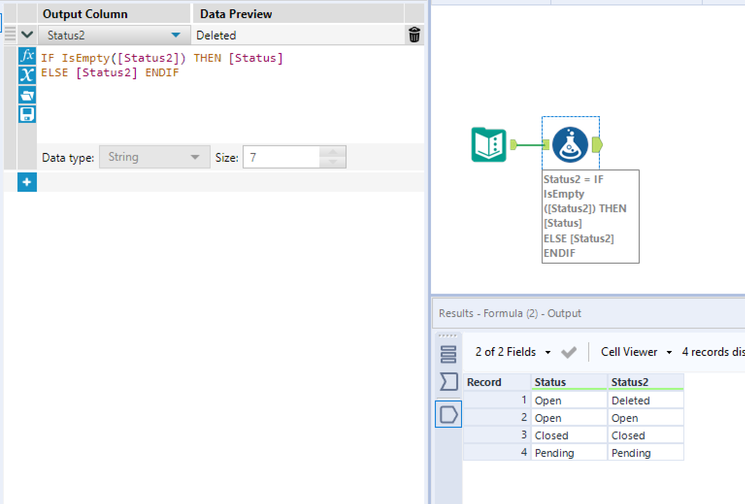Select record number 2 row

[x=497, y=418]
